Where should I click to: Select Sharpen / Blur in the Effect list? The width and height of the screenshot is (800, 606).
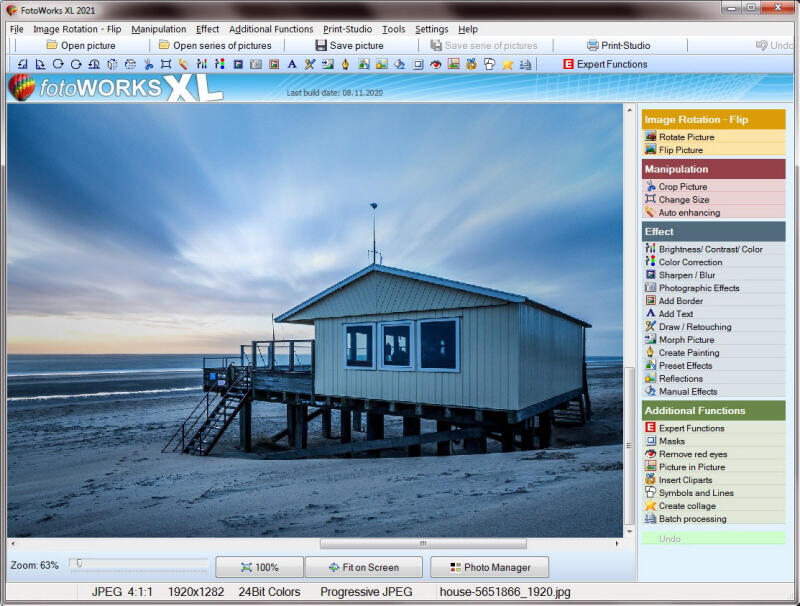(686, 275)
